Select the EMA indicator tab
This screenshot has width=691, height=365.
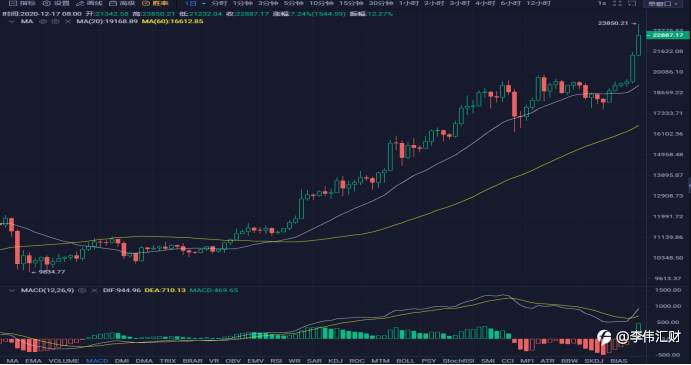33,361
